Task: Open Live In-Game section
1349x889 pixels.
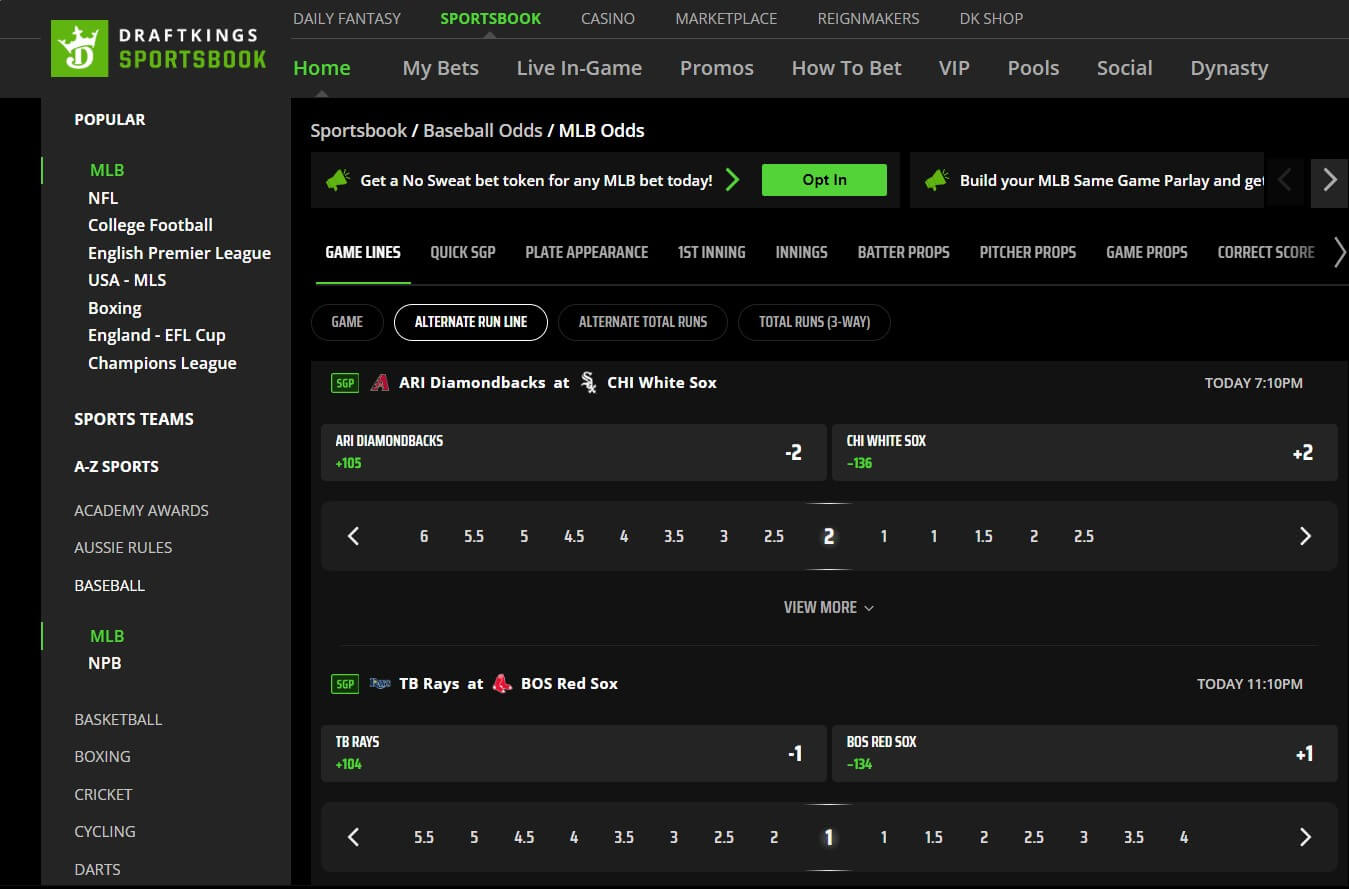Action: 579,68
